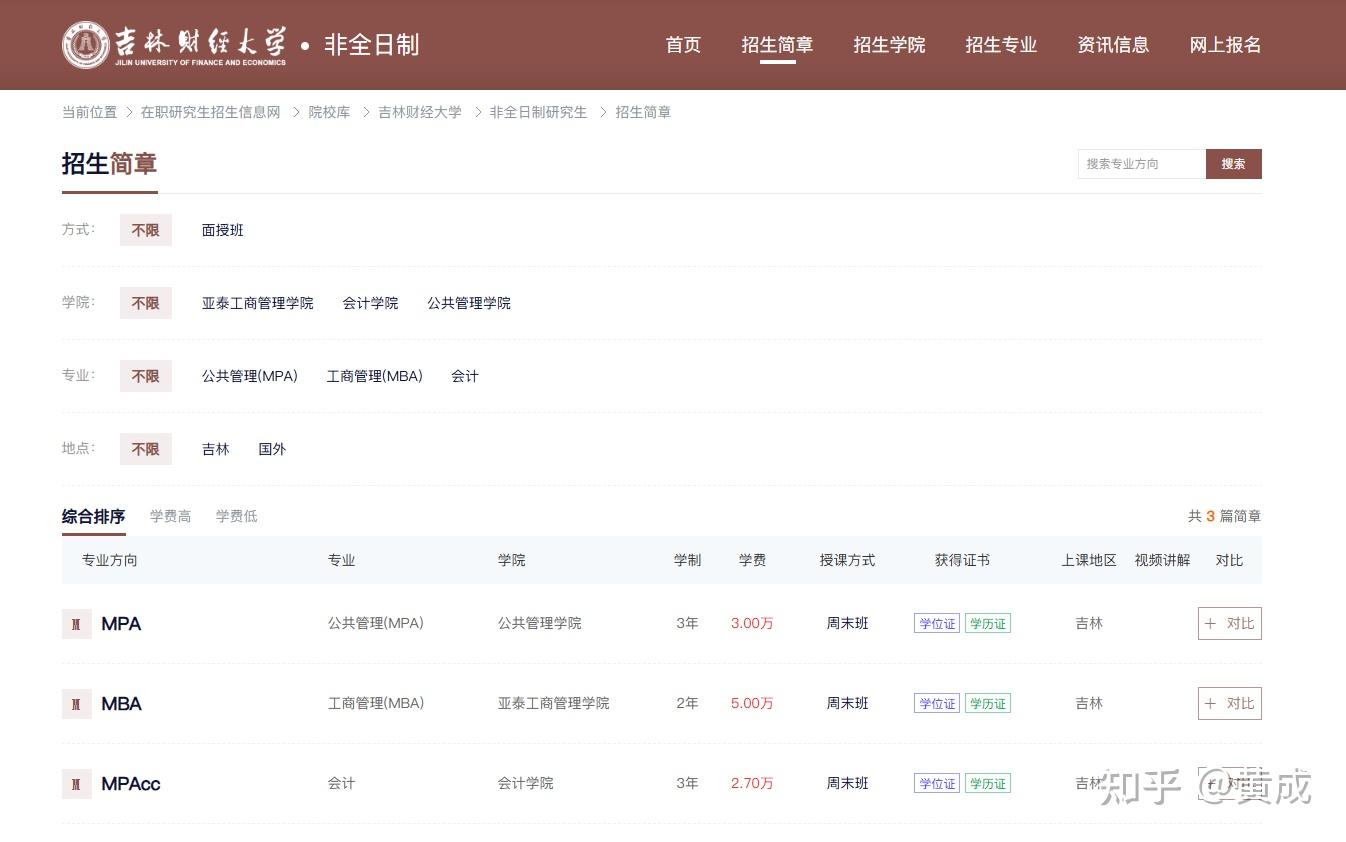Click the MPAcc row school icon
The height and width of the screenshot is (842, 1346).
(76, 784)
